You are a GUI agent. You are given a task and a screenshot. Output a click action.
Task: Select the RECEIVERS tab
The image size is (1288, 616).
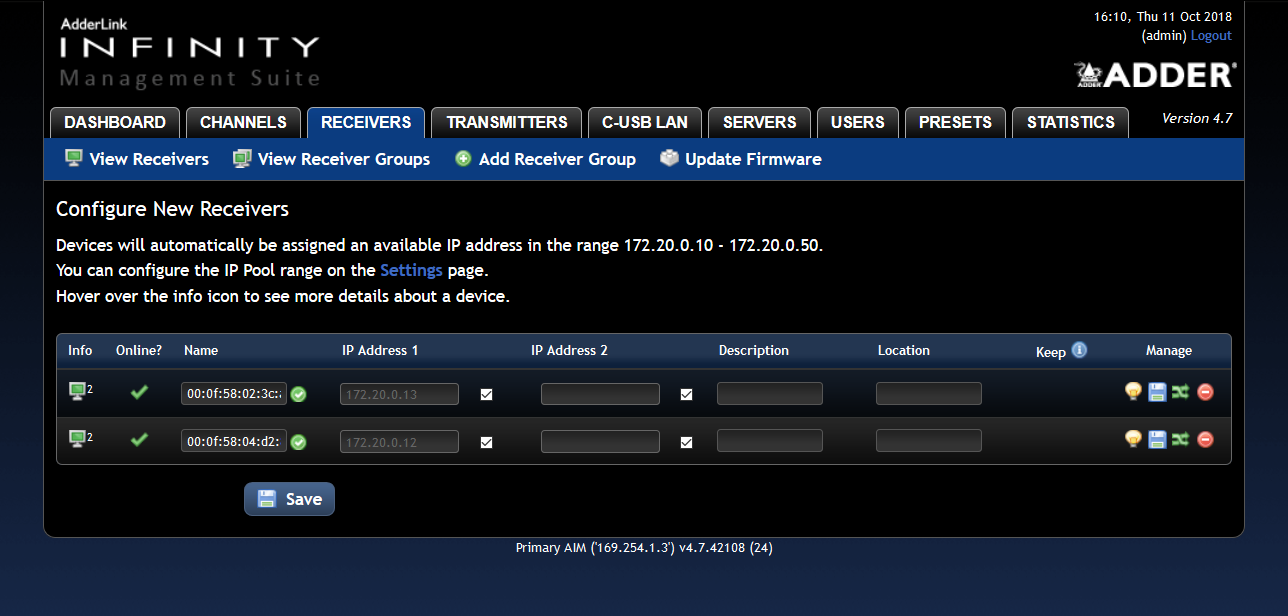click(x=366, y=122)
